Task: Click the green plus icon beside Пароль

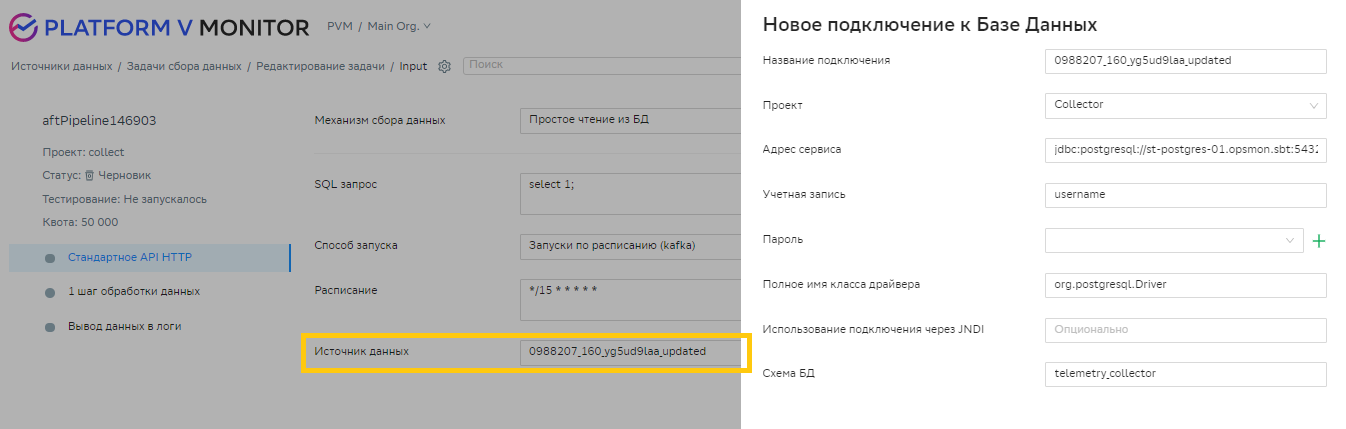Action: 1318,240
